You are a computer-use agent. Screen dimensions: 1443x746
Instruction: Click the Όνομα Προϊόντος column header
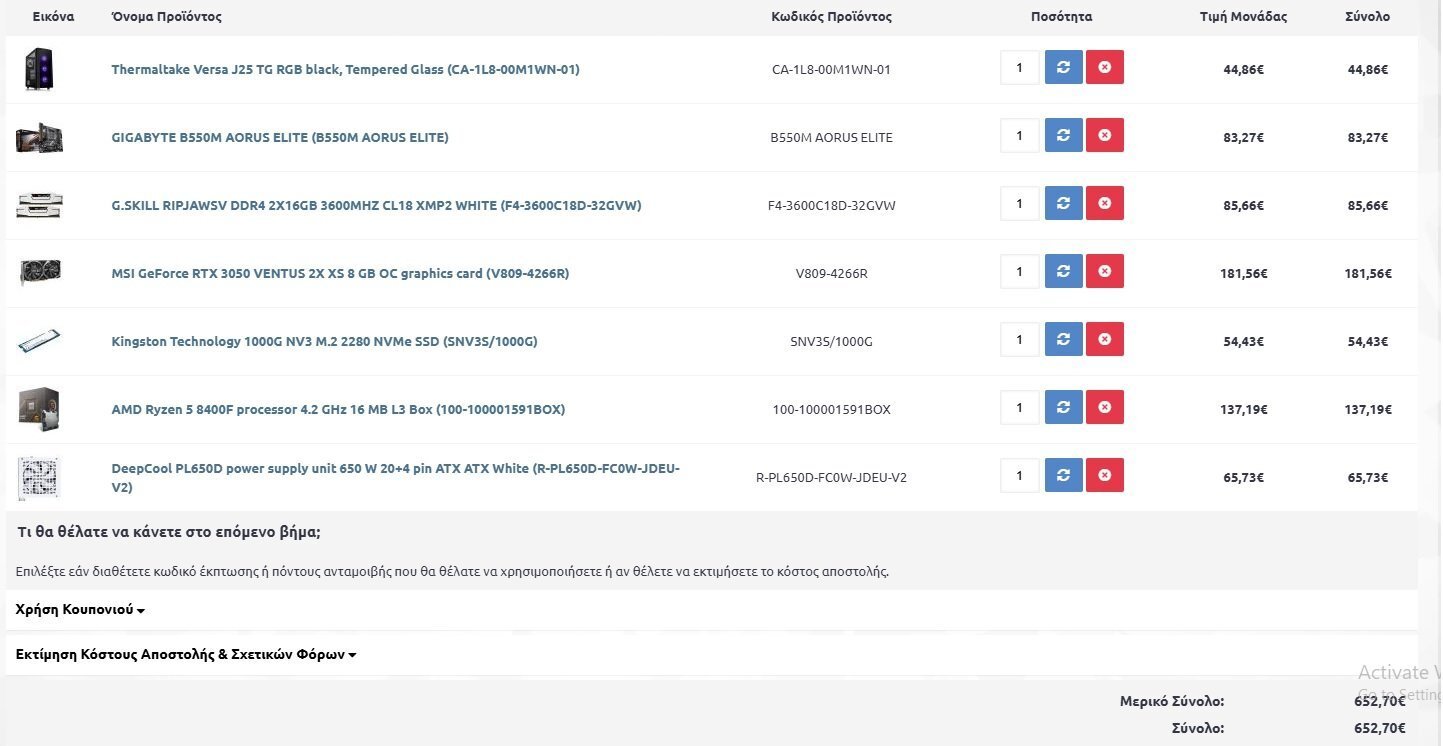coord(166,17)
